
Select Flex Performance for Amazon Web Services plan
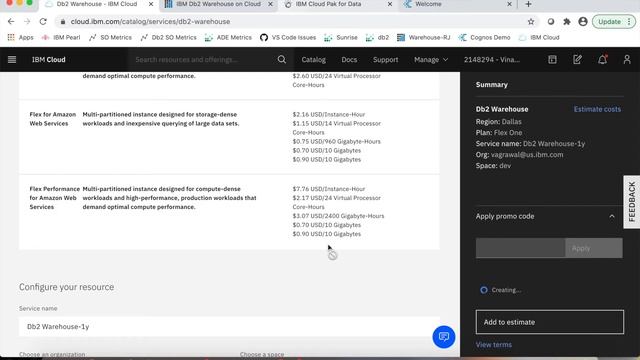pos(229,212)
